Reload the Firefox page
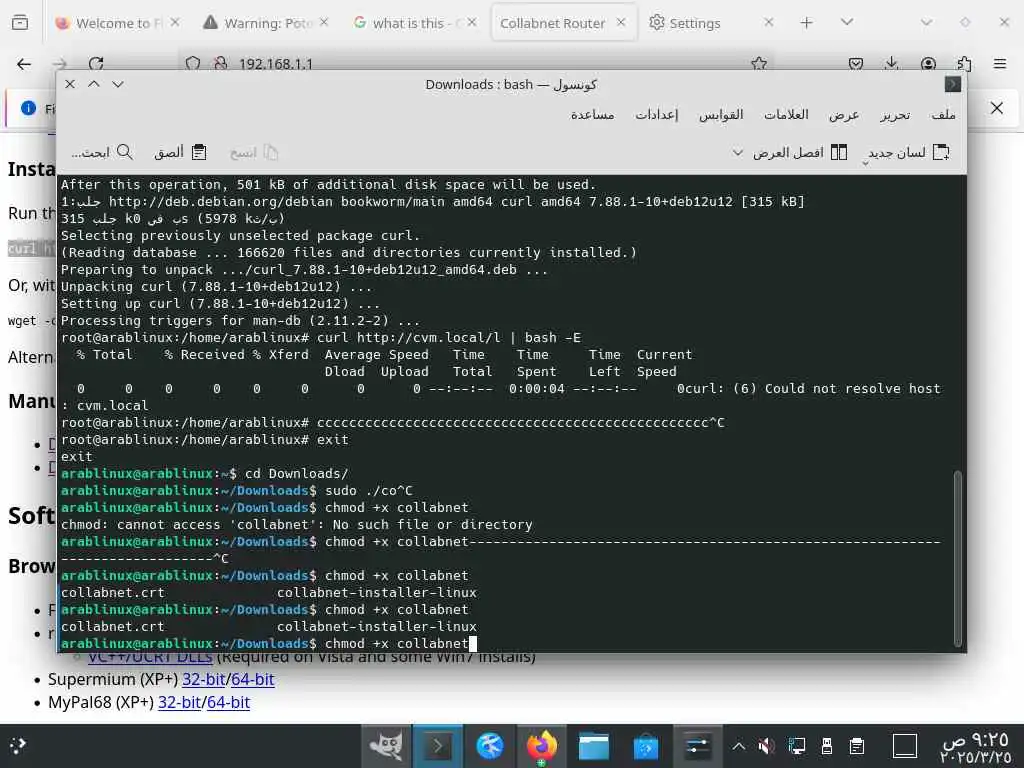This screenshot has width=1024, height=768. tap(96, 64)
